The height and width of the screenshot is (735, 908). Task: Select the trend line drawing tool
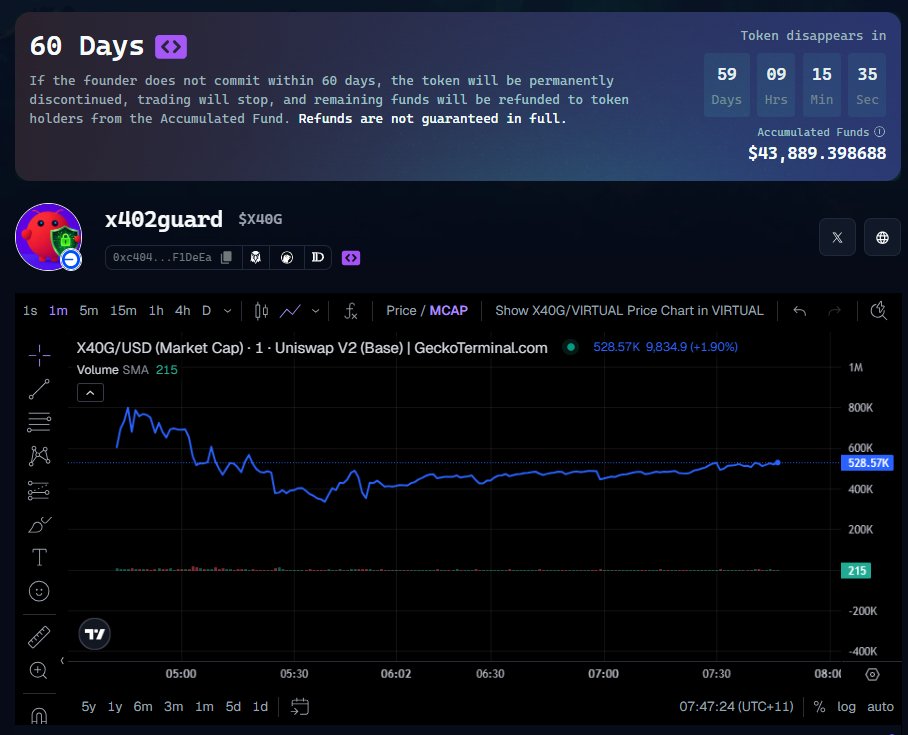39,389
